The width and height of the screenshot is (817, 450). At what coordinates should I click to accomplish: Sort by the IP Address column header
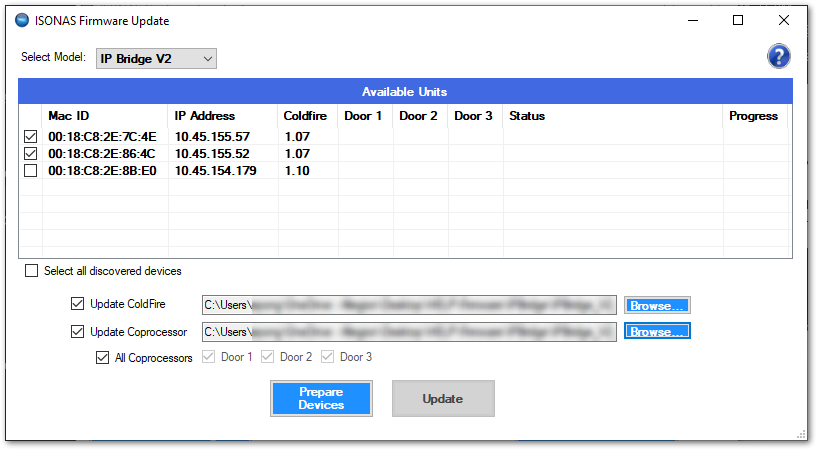[223, 116]
